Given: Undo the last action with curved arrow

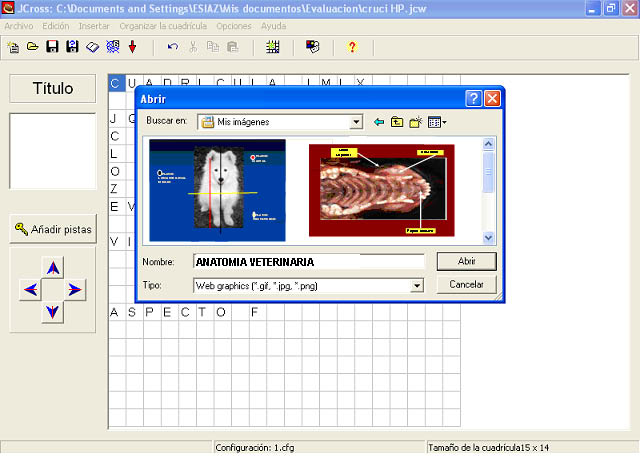Looking at the screenshot, I should [x=173, y=47].
